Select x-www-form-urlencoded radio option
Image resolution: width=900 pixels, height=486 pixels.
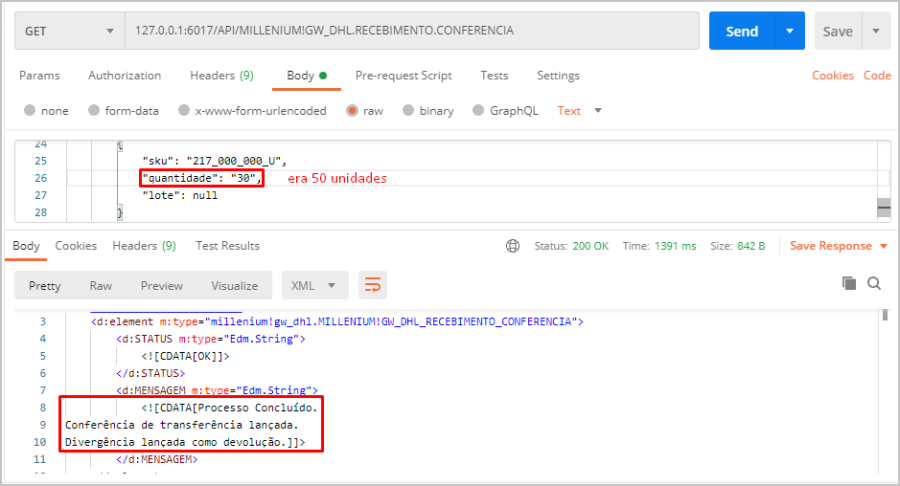tap(184, 110)
